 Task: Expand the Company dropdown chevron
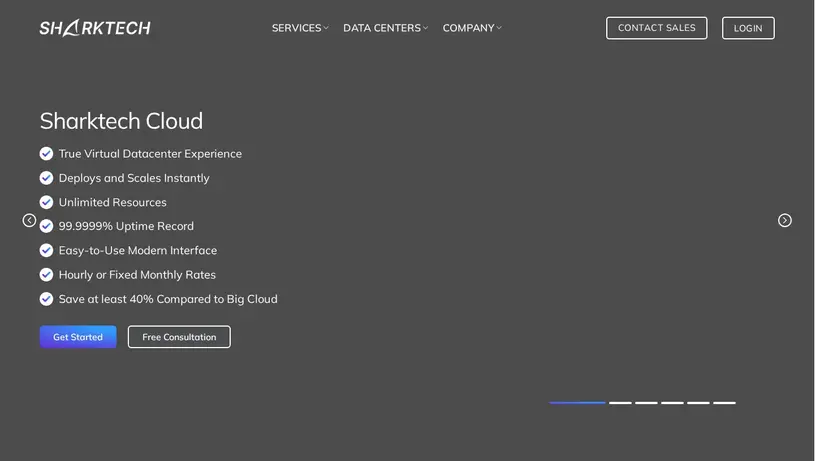[x=499, y=28]
